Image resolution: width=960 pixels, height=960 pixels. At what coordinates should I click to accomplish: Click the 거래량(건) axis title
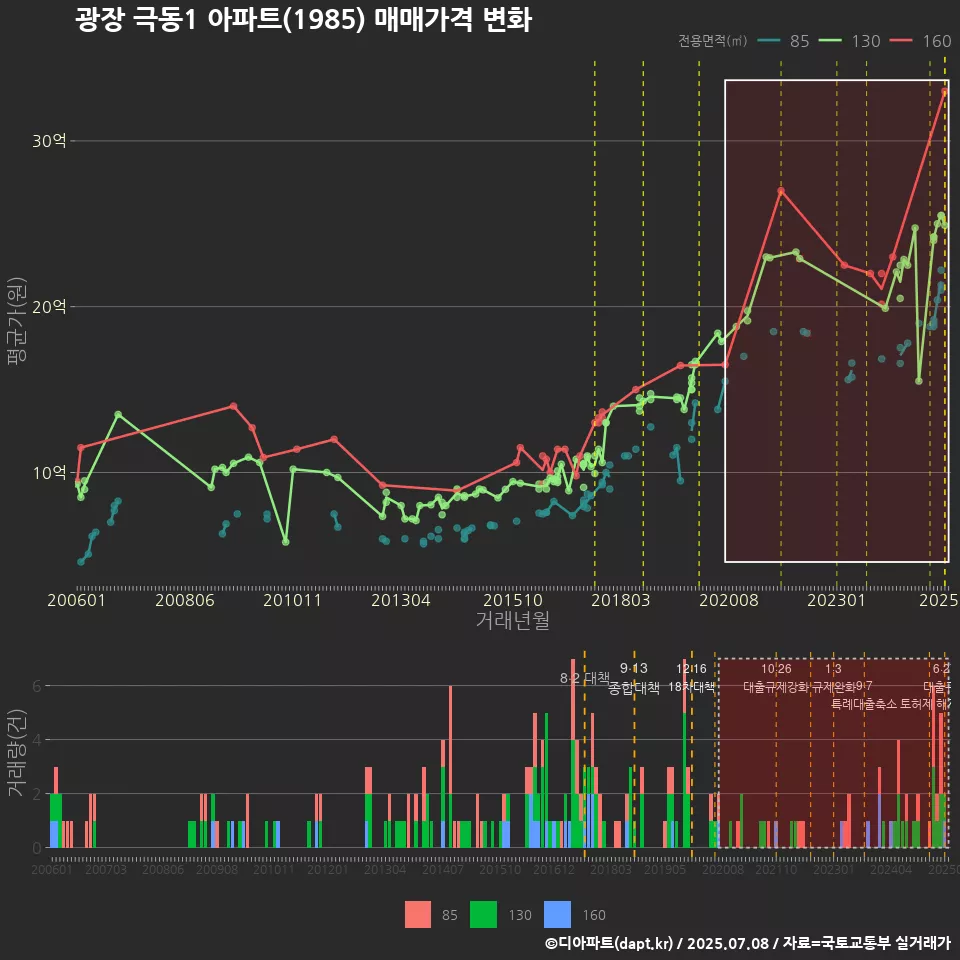pos(17,753)
